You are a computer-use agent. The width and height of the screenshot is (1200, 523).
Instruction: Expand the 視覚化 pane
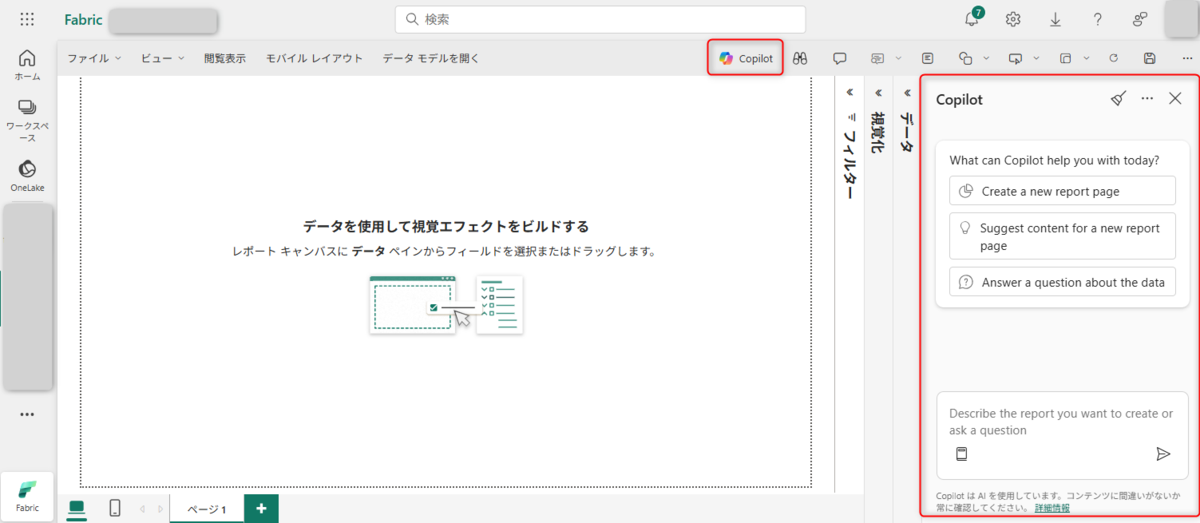coord(877,91)
